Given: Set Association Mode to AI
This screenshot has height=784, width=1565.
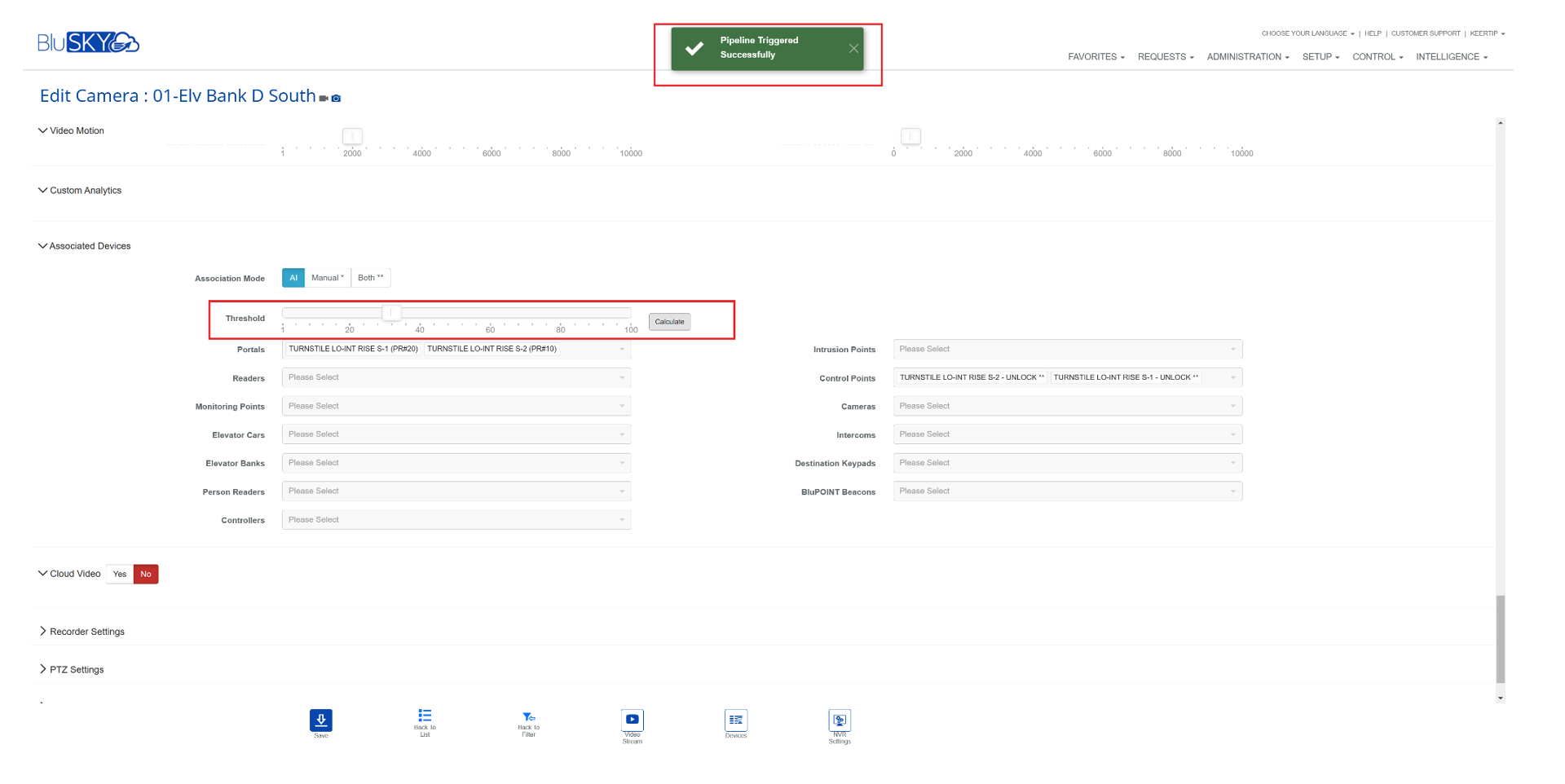Looking at the screenshot, I should [293, 278].
